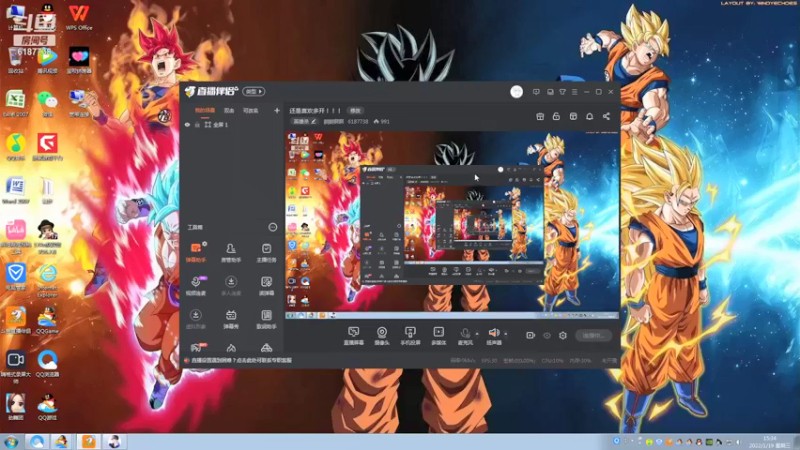Expand microphone options arrow
The width and height of the screenshot is (800, 450).
[477, 334]
